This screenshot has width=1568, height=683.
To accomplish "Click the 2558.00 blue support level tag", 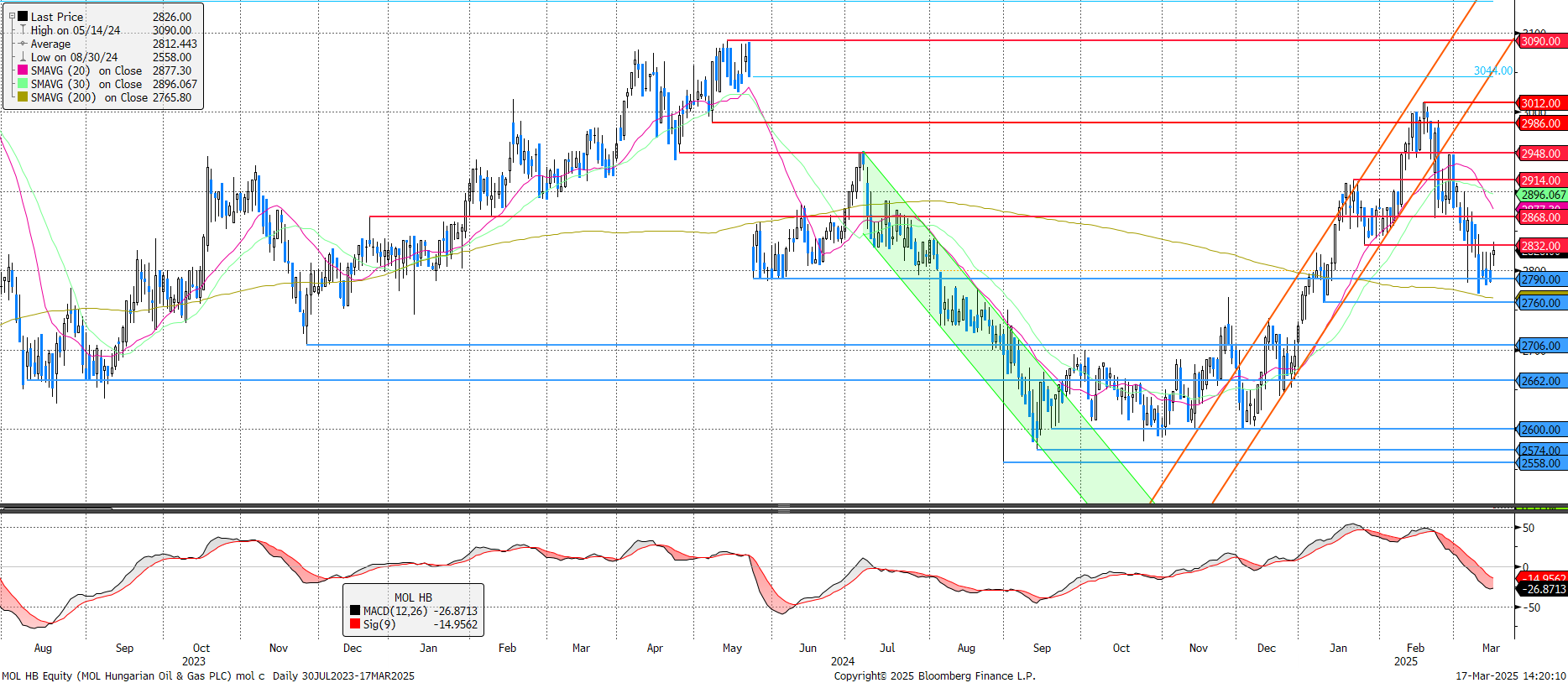I will click(1541, 463).
